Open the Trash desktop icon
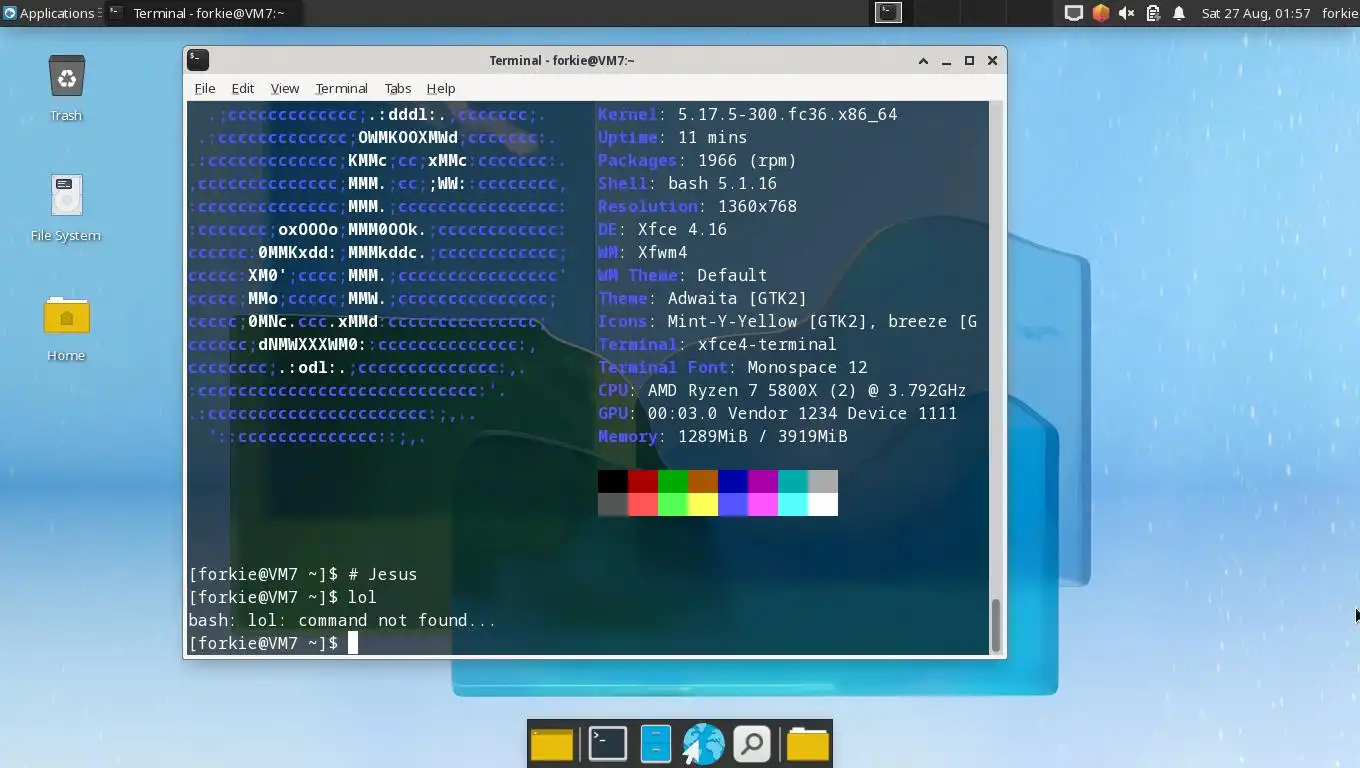This screenshot has height=768, width=1360. click(66, 78)
